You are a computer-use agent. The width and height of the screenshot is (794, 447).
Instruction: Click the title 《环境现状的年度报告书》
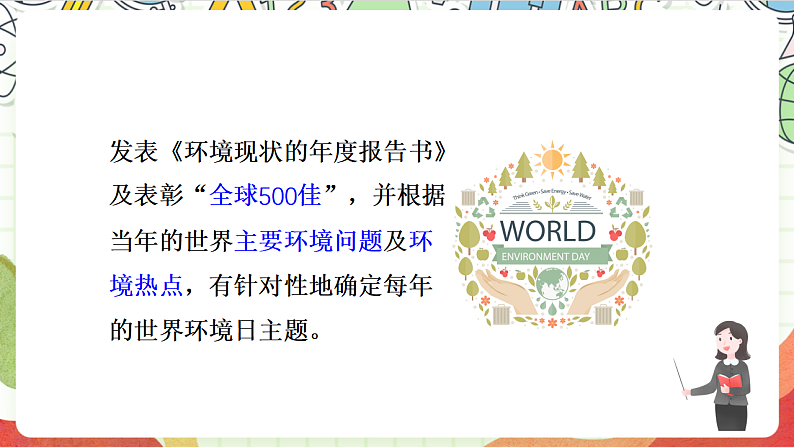pyautogui.click(x=307, y=151)
